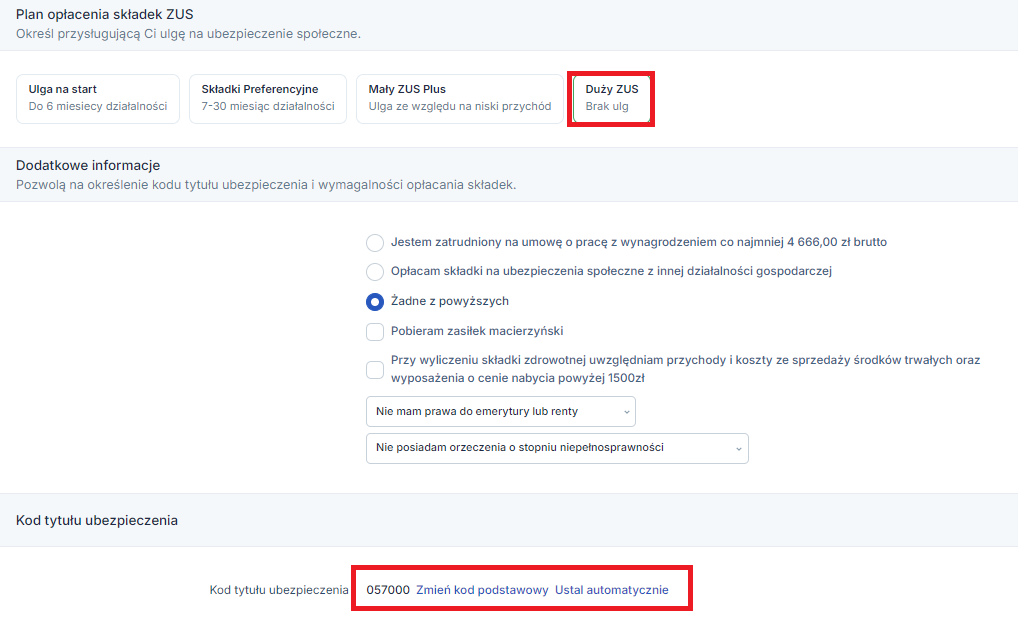
Task: Click Kod tytułu ubezpieczenia section heading
Action: pyautogui.click(x=97, y=520)
